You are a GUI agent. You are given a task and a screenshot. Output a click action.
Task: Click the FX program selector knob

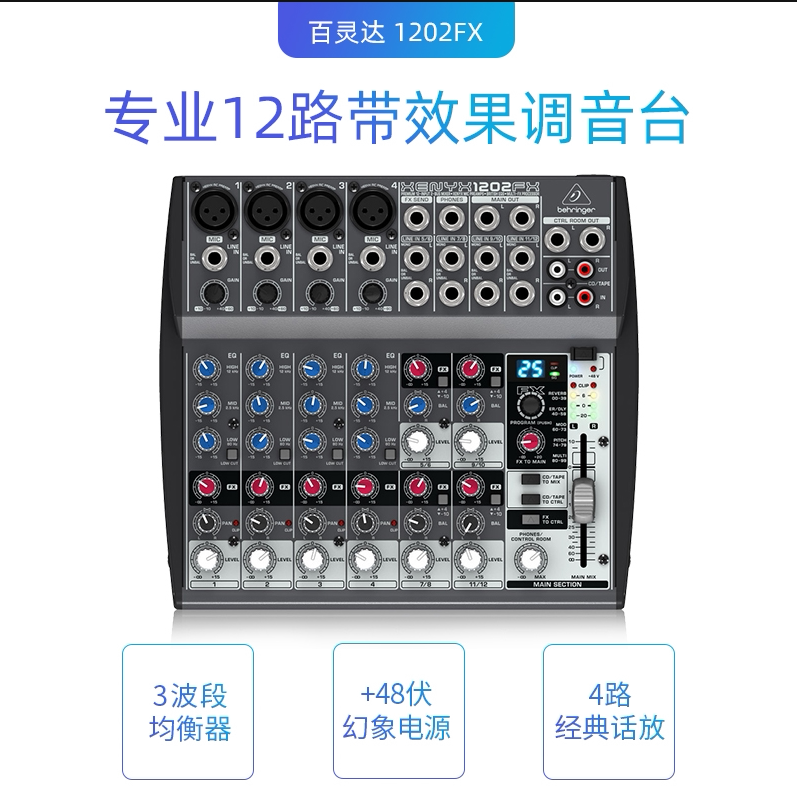point(531,405)
